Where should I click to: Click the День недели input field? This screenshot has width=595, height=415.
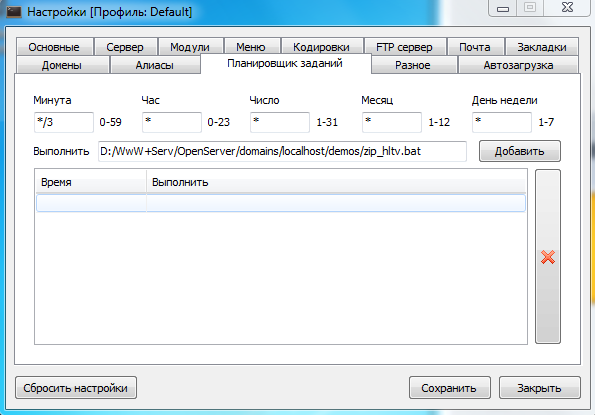[502, 122]
